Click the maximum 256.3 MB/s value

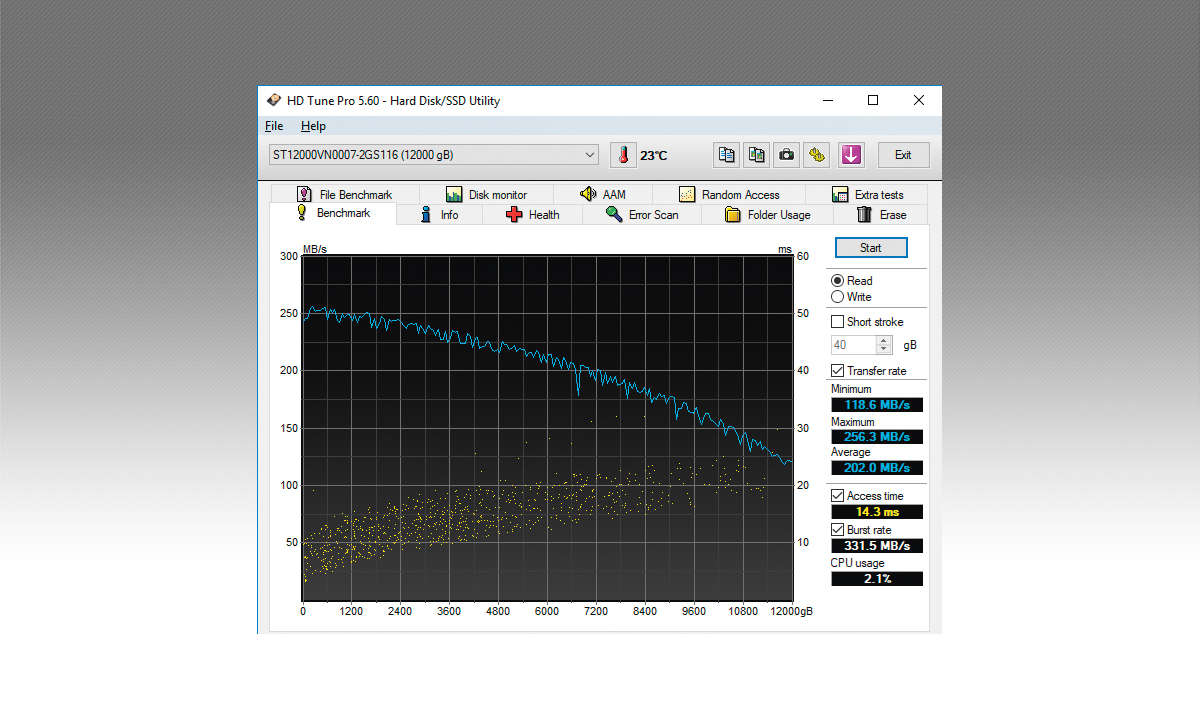tap(877, 437)
